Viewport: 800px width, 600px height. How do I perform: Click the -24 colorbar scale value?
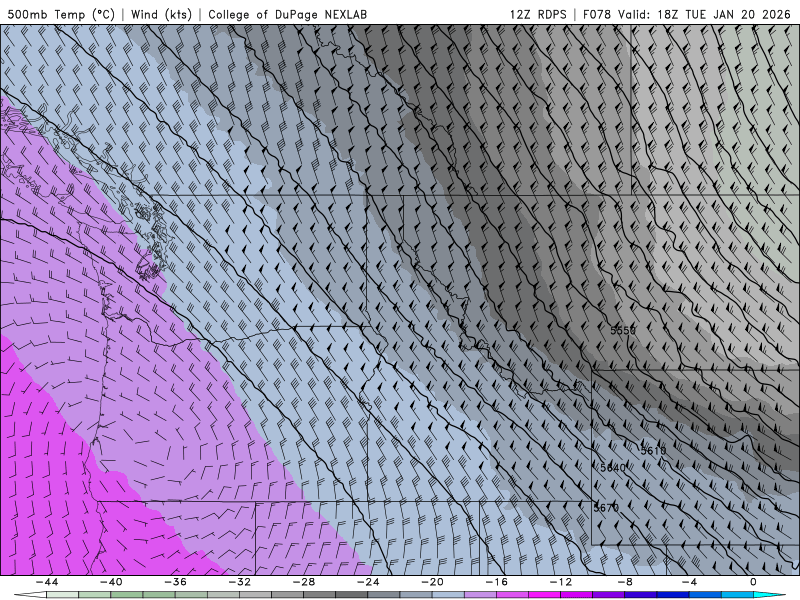[368, 582]
